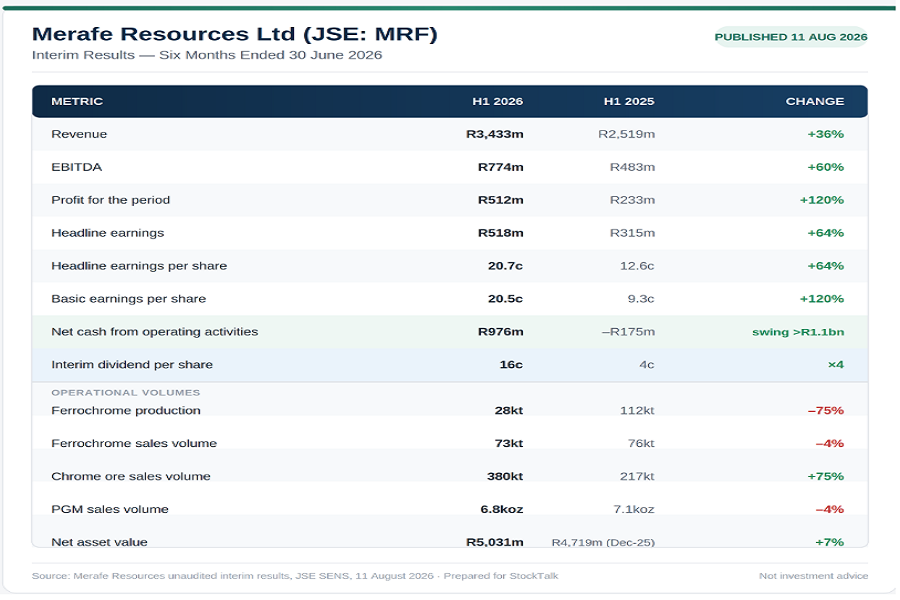
Task: Click the R5,031m net asset value
Action: tap(495, 542)
